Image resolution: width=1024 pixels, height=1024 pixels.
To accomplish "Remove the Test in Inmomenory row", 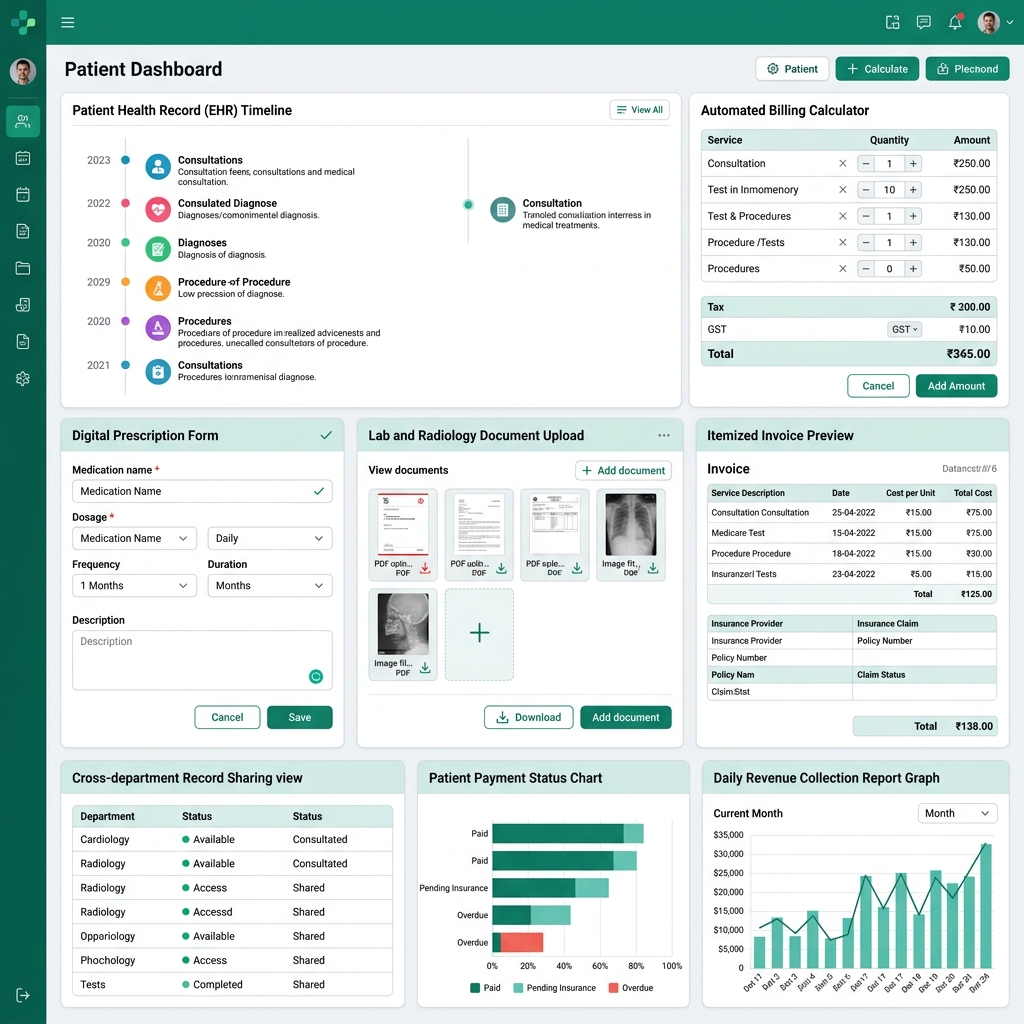I will click(842, 189).
